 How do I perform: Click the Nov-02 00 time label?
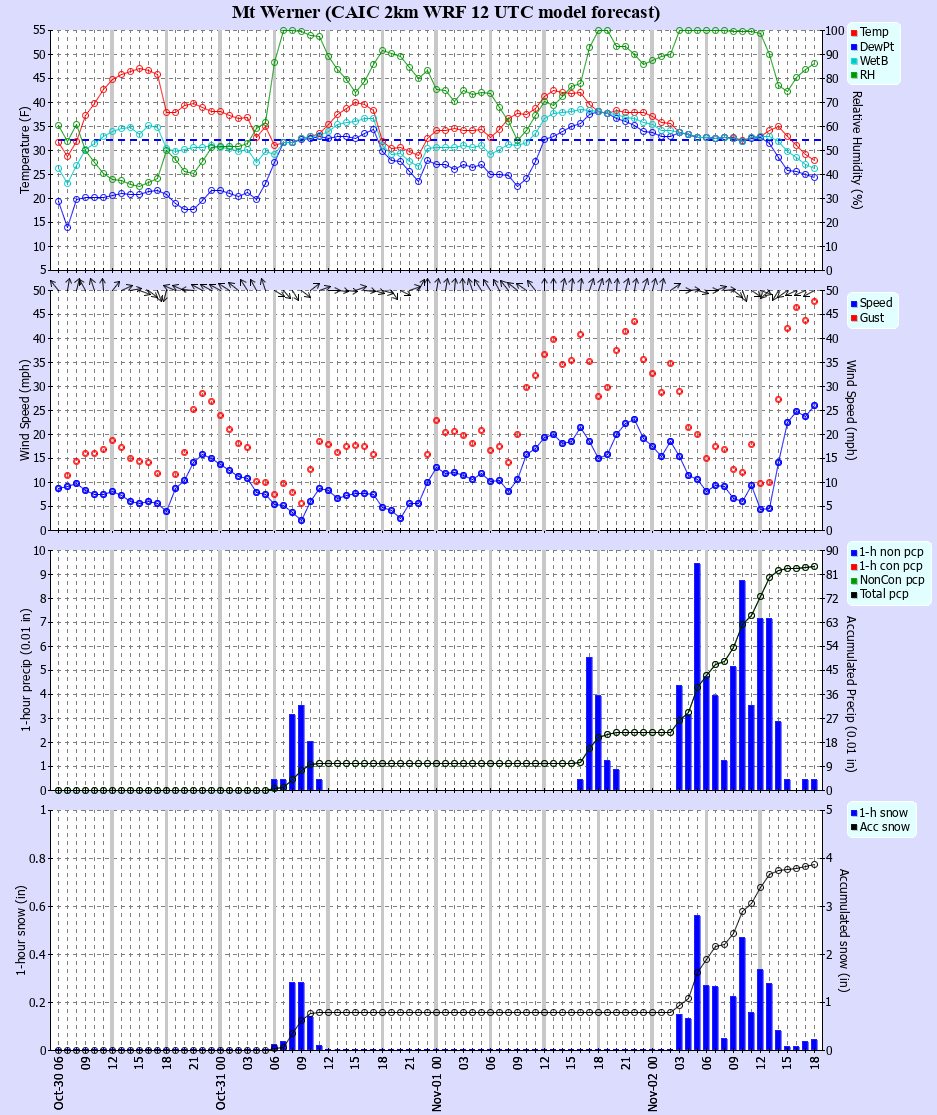click(x=653, y=1081)
